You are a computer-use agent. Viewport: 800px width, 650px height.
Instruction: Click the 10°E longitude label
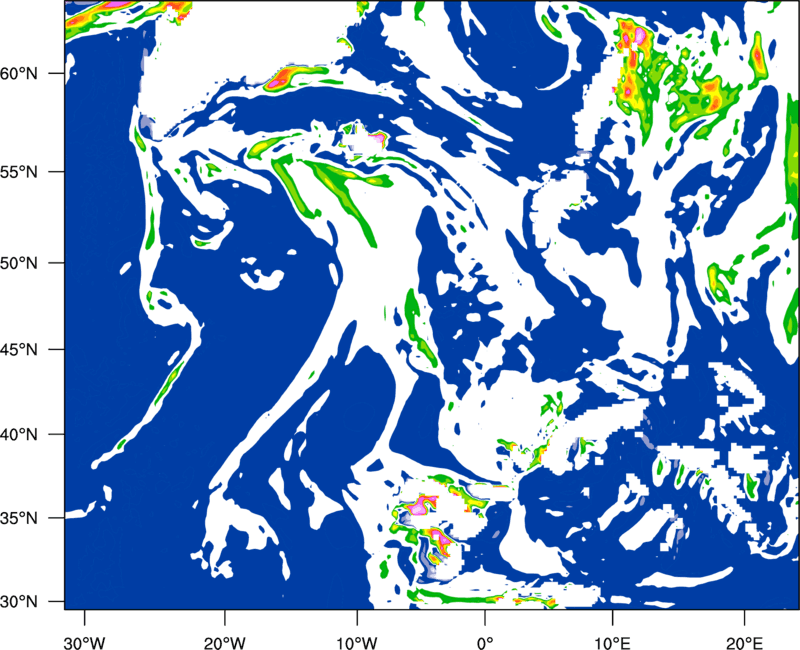(613, 643)
